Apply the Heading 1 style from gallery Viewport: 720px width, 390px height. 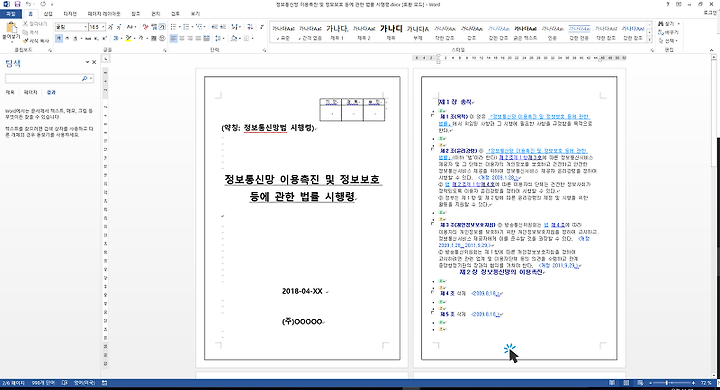click(337, 32)
